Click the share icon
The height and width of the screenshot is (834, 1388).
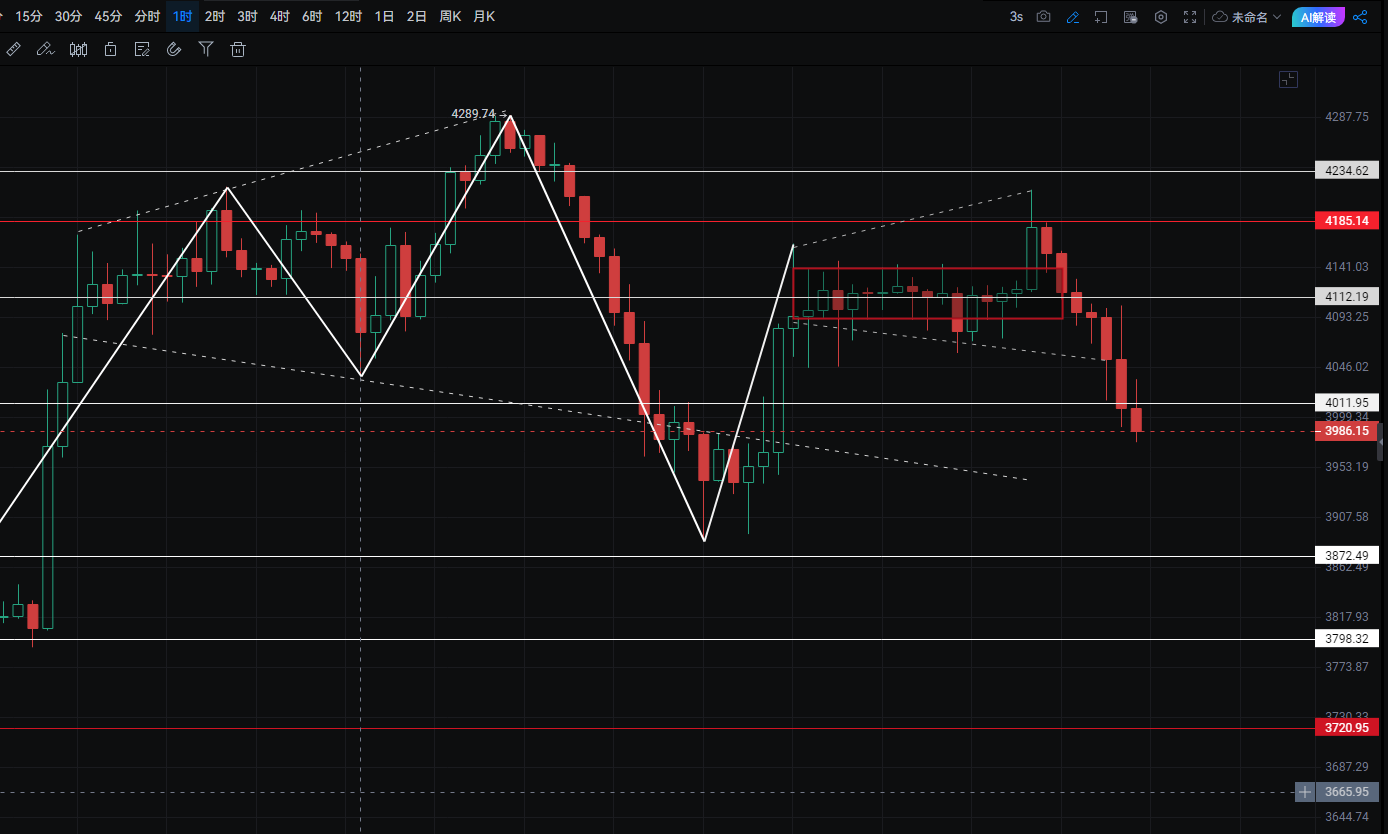pos(1360,17)
